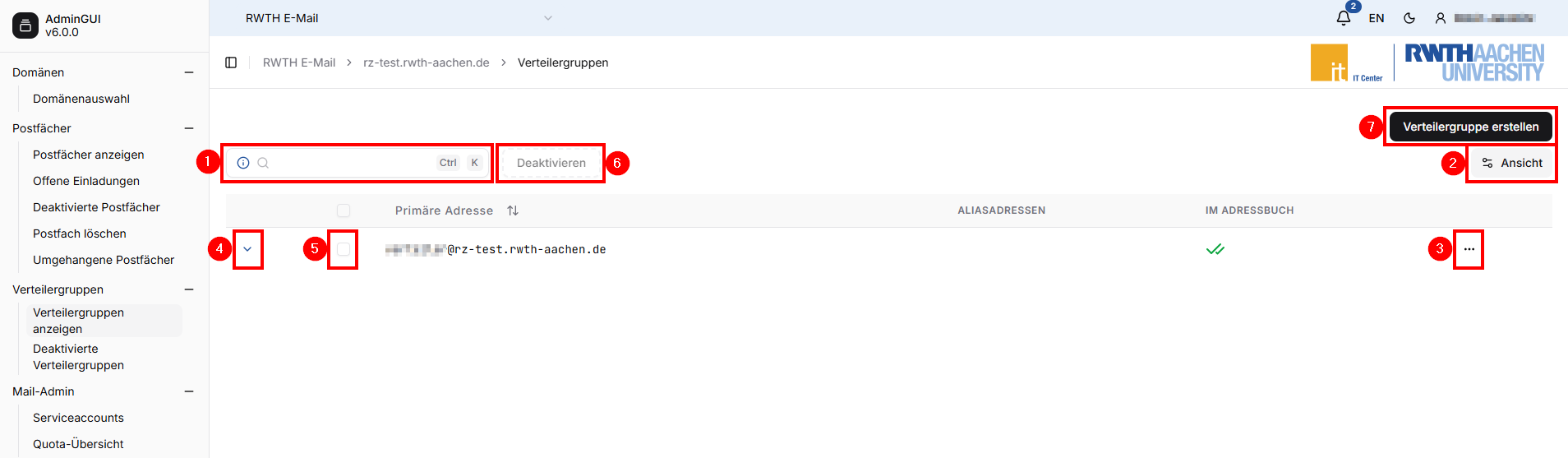Collapse the Postfächer sidebar section
Screen dimensions: 1568x458
189,128
